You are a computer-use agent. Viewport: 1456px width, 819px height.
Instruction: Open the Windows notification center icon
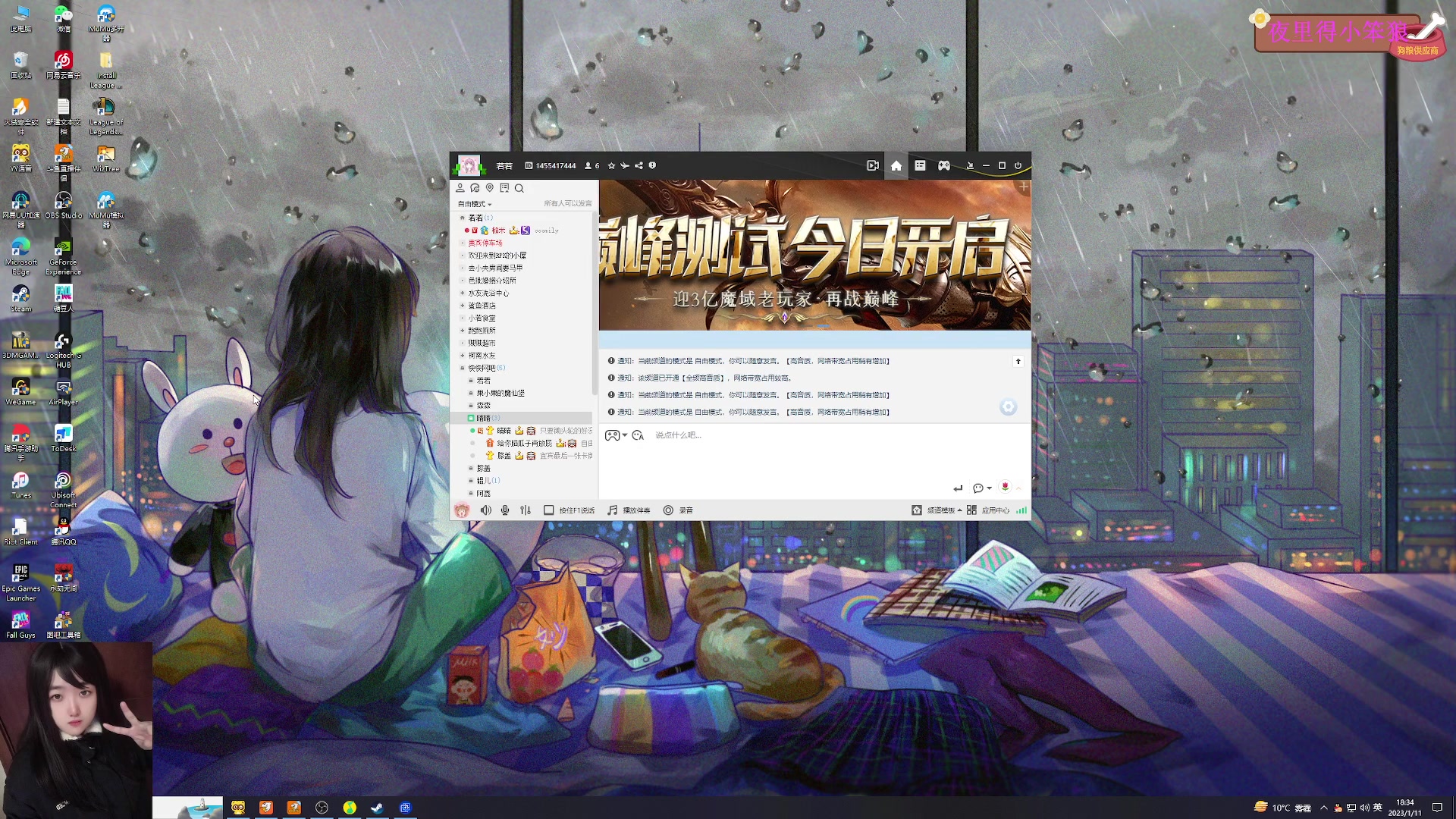coord(1437,808)
